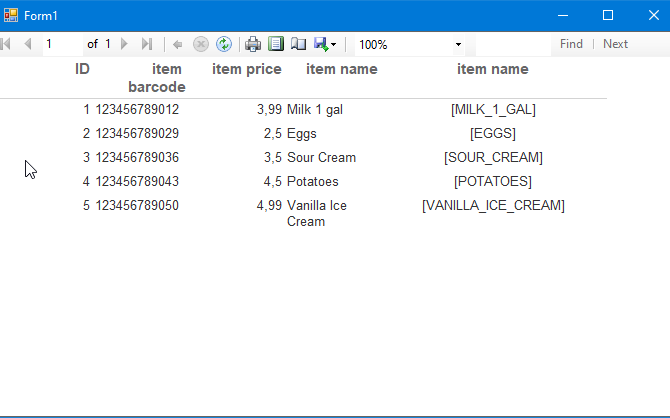Click the item price column header
Image resolution: width=670 pixels, height=418 pixels.
pyautogui.click(x=247, y=69)
